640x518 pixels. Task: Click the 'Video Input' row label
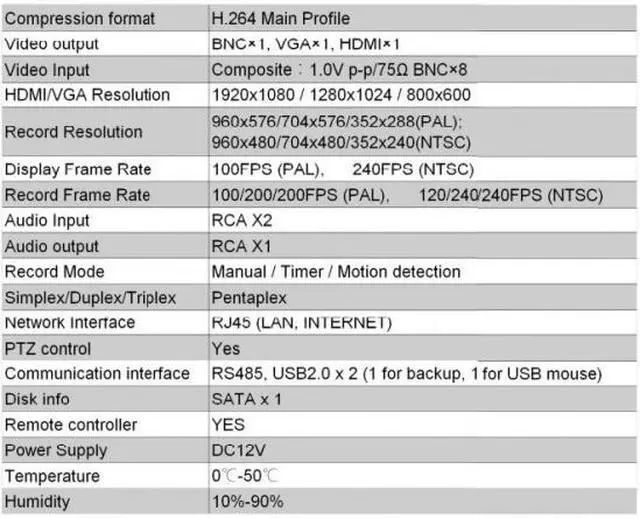47,70
